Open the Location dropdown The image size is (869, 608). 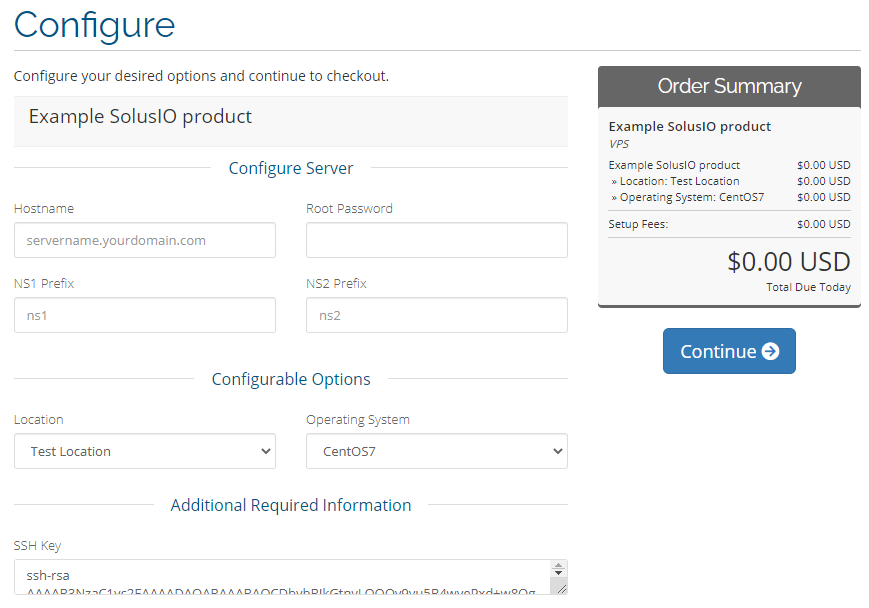145,451
